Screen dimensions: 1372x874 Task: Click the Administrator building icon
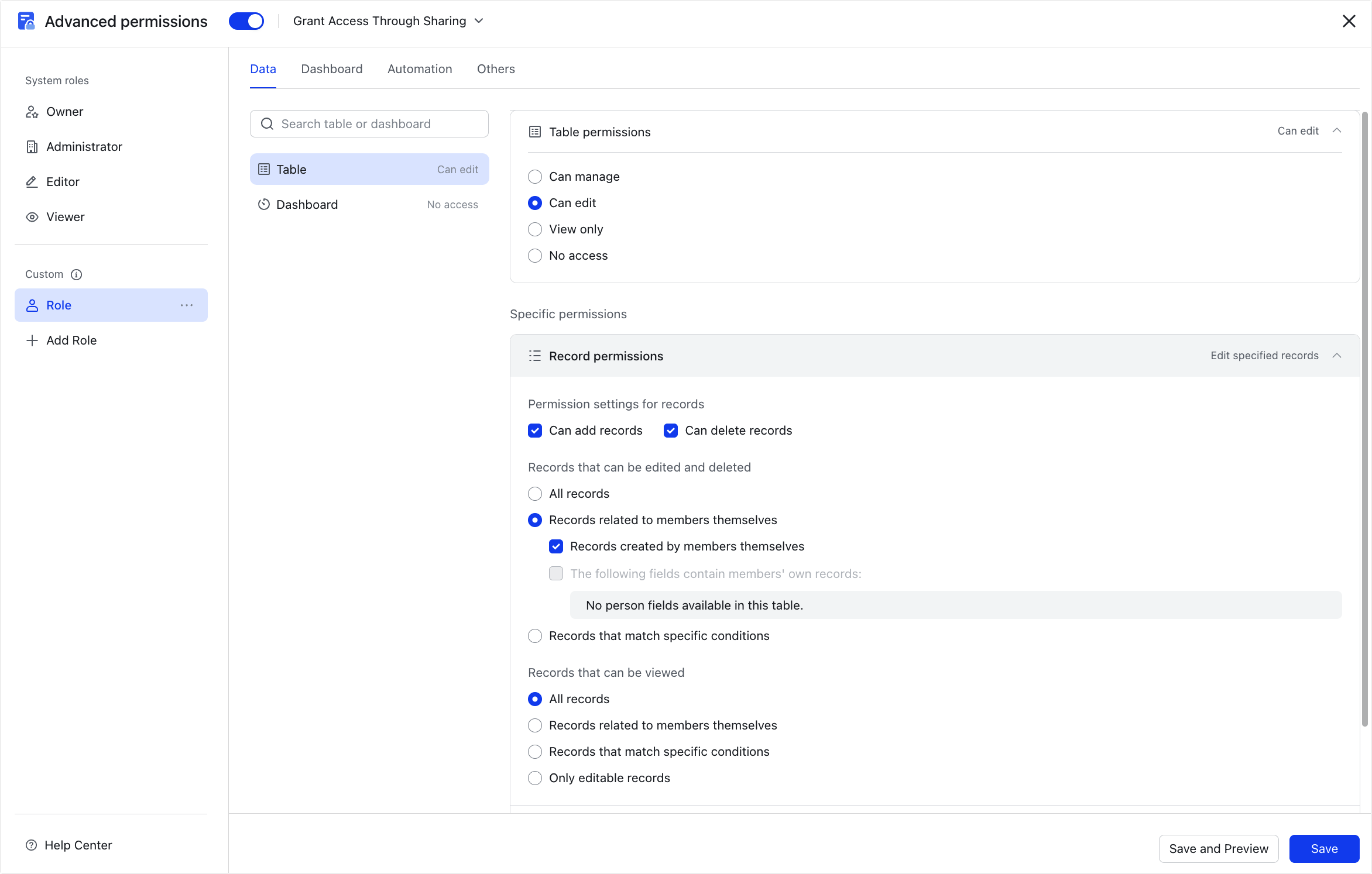pyautogui.click(x=32, y=147)
